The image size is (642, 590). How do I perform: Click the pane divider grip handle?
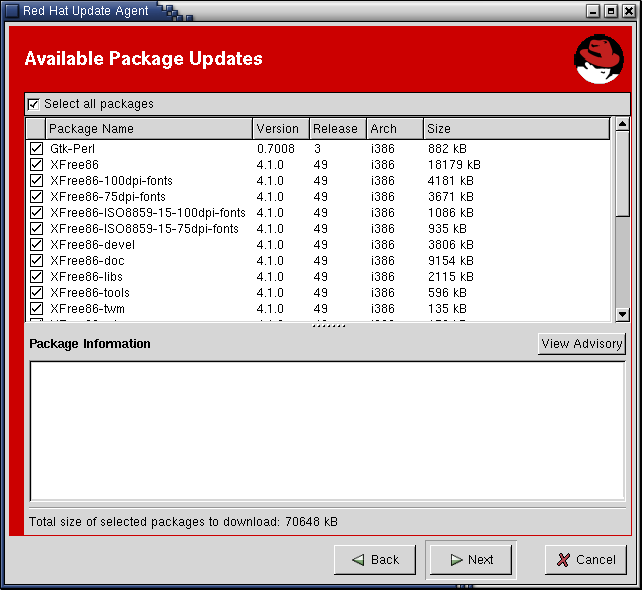328,326
